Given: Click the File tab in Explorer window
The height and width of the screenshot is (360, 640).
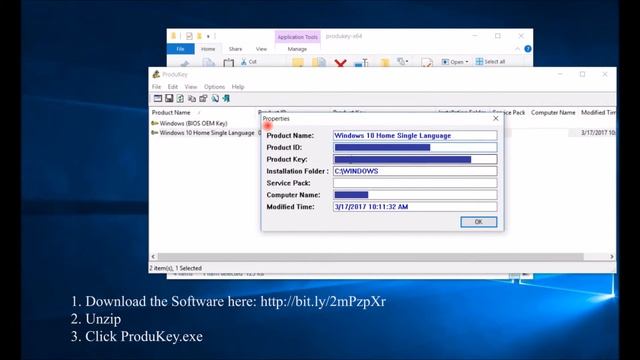Looking at the screenshot, I should [180, 49].
